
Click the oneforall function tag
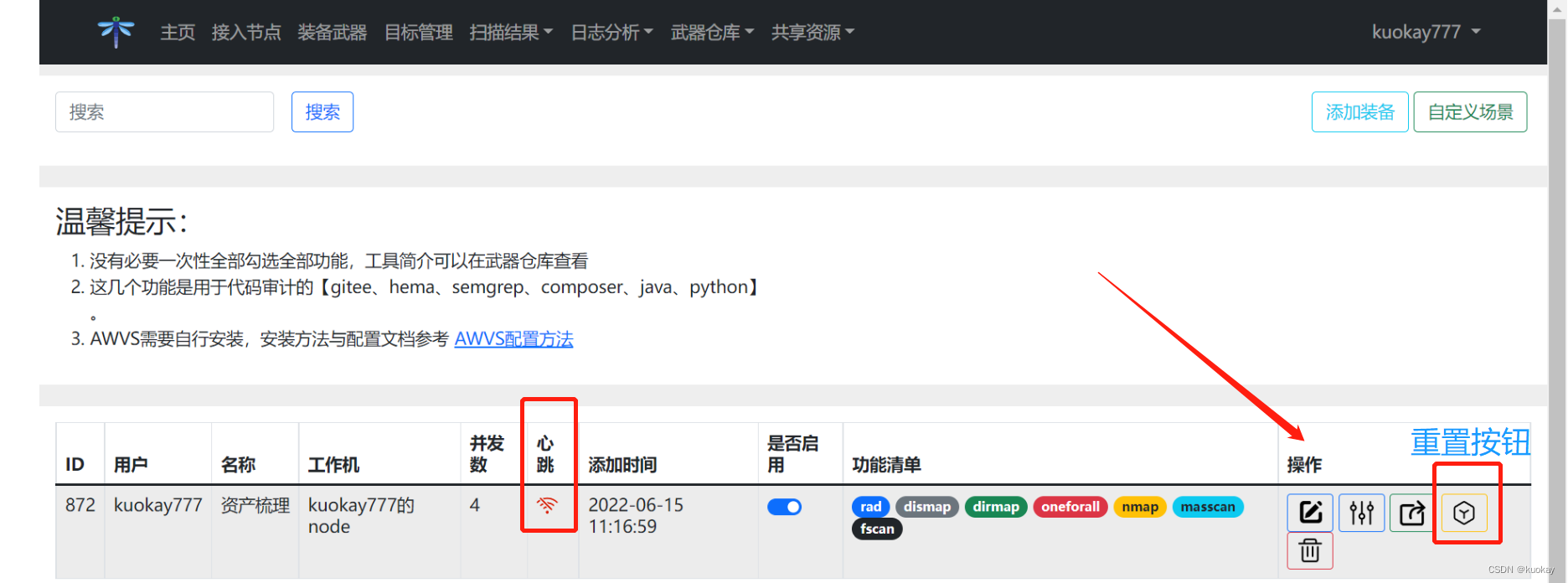point(1070,507)
